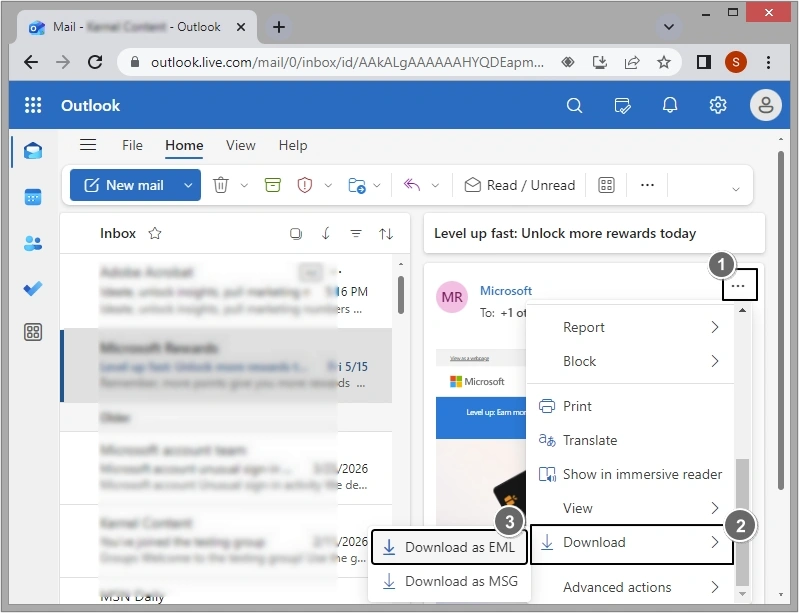Choose Translate from the context menu
799x613 pixels.
(630, 440)
